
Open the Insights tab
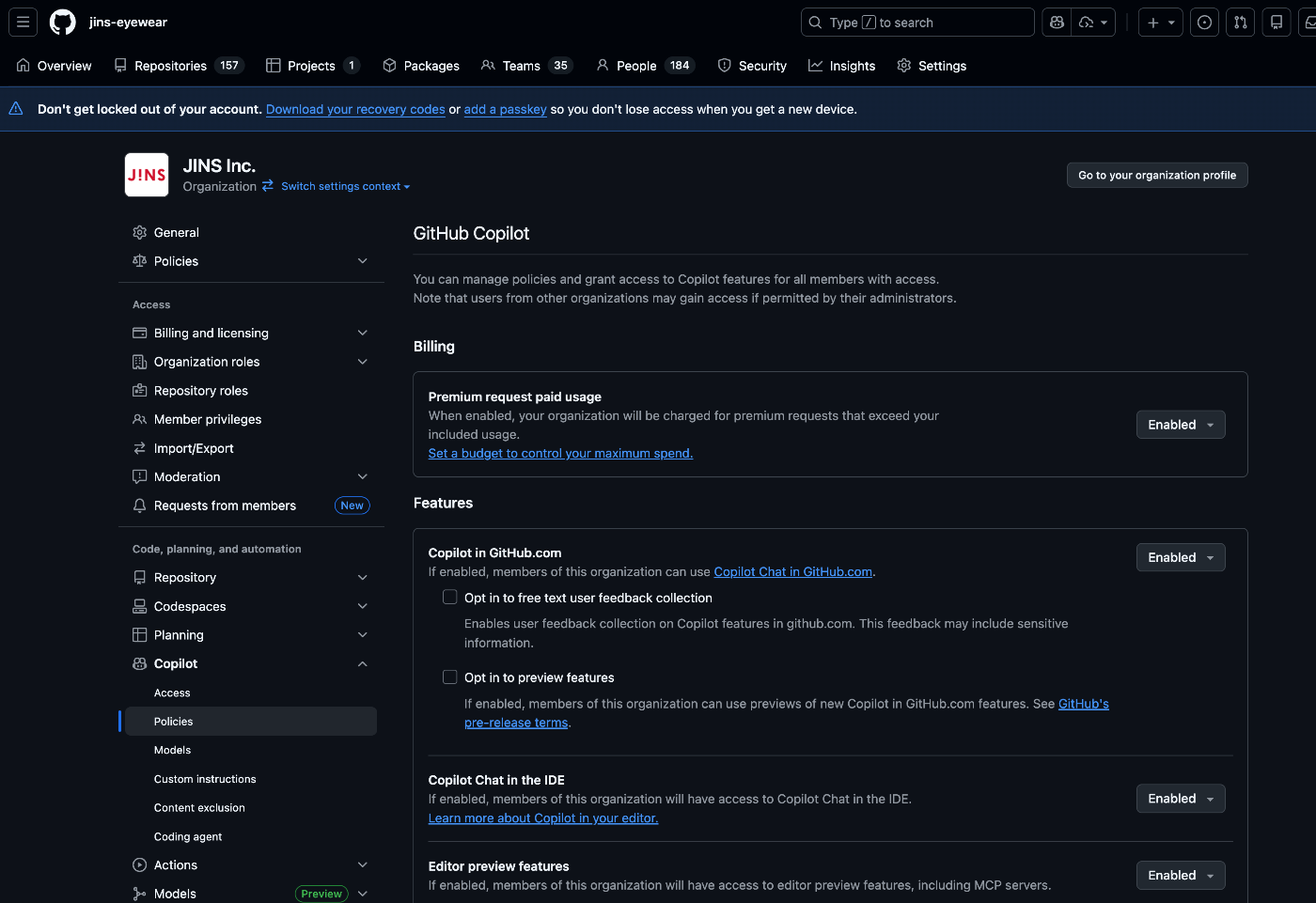(842, 66)
